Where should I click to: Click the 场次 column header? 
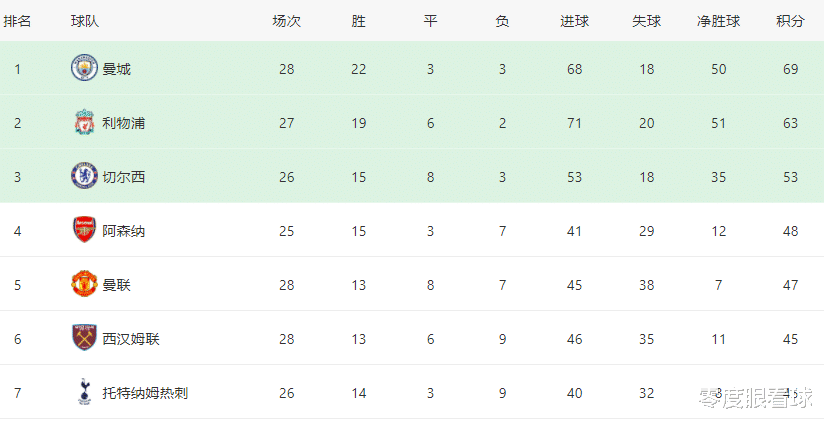tap(286, 21)
